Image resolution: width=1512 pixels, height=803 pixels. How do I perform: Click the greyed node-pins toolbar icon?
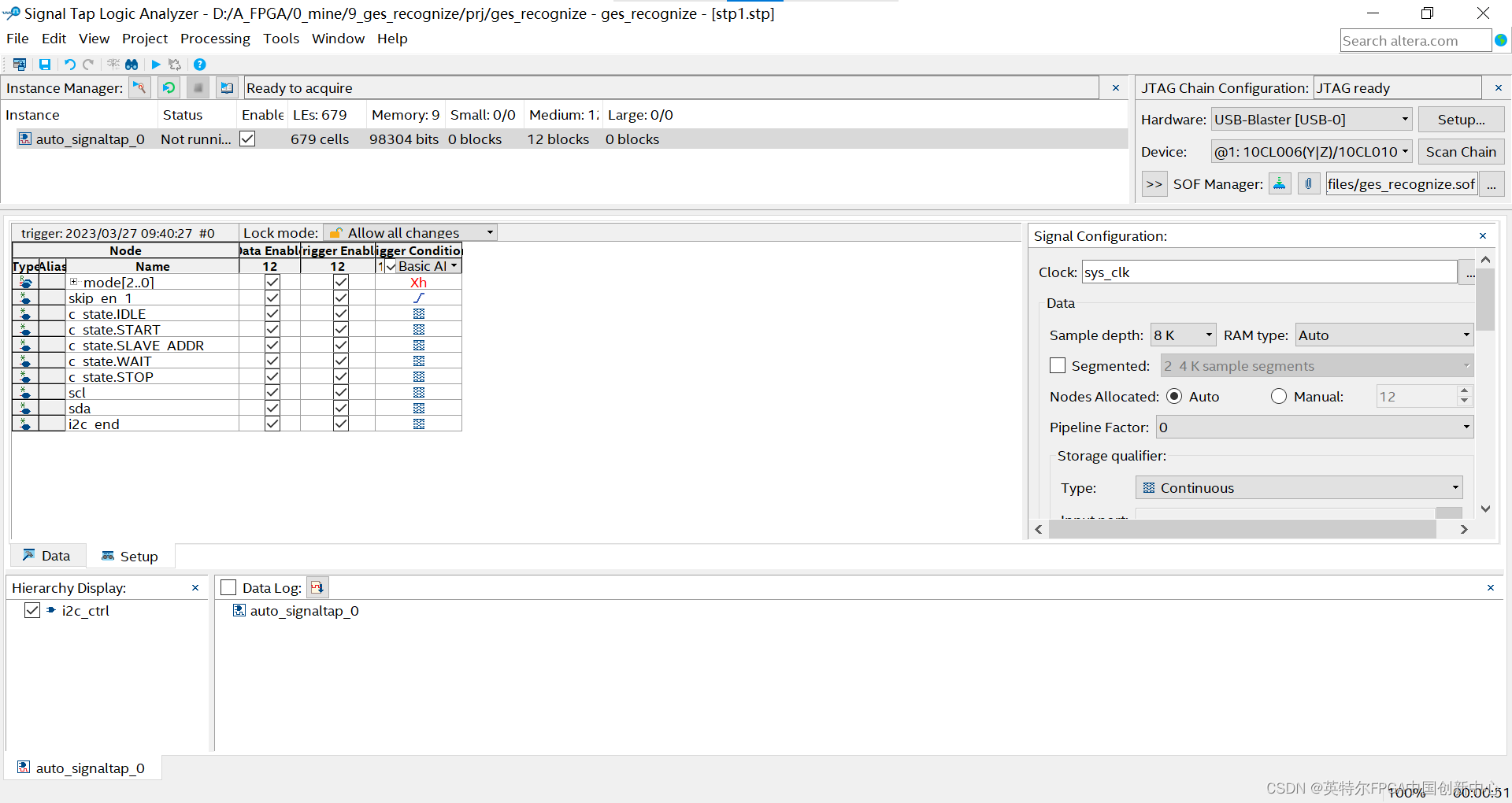click(x=113, y=65)
